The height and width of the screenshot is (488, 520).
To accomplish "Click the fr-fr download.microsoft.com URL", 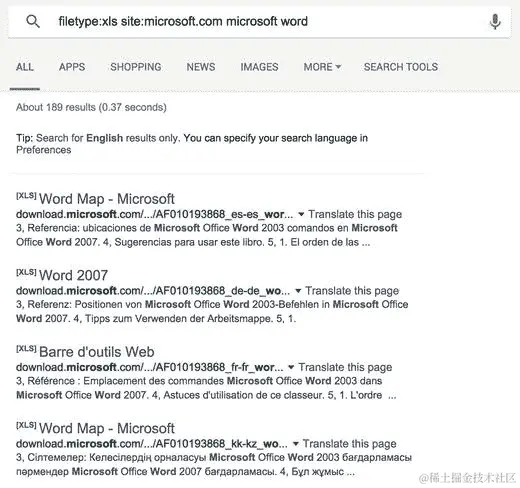I will [x=150, y=367].
